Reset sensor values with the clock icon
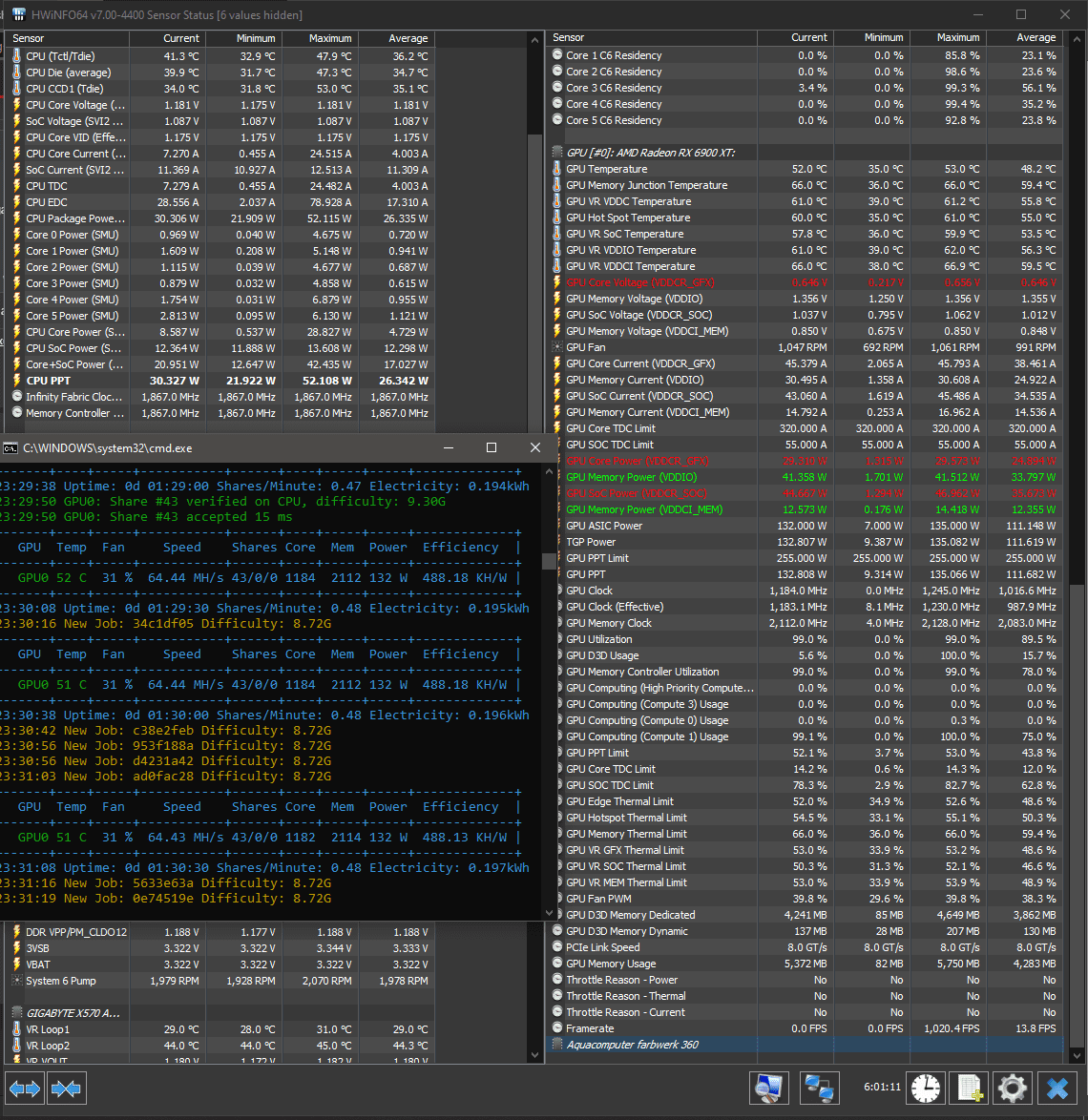 coord(926,1089)
